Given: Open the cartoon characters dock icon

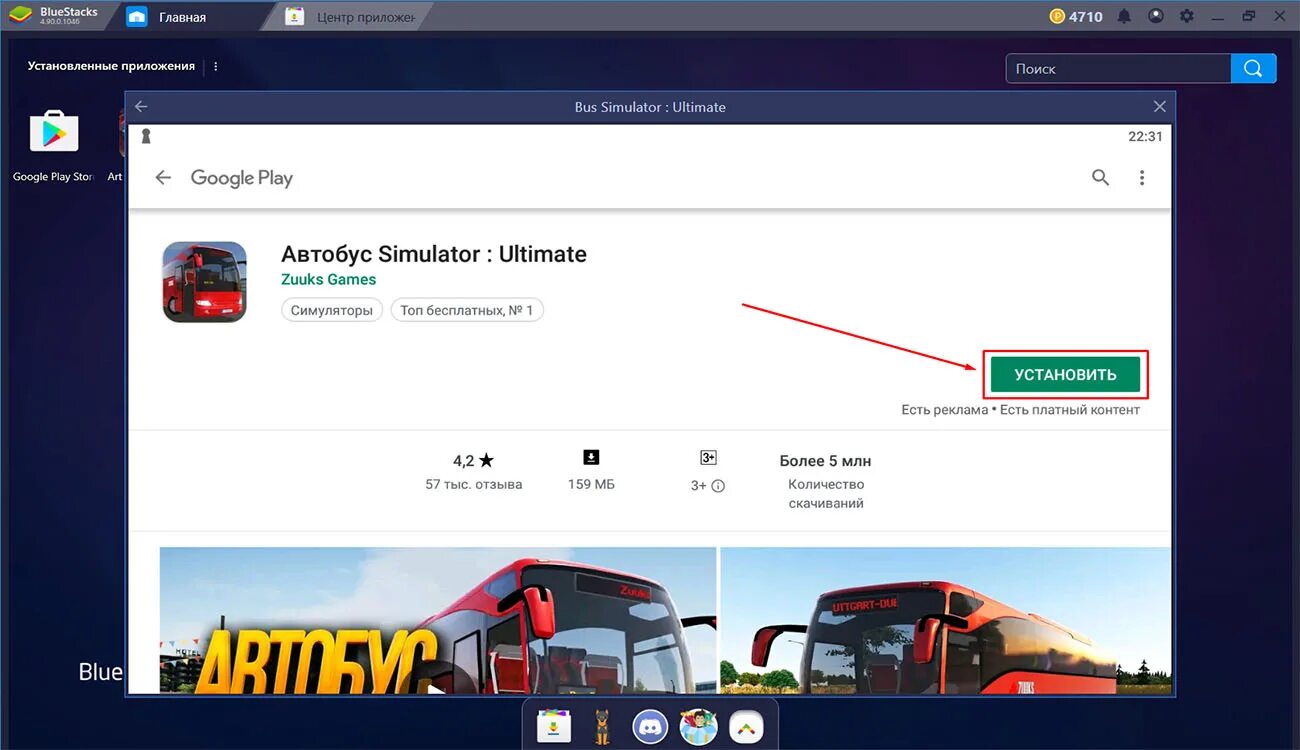Looking at the screenshot, I should [698, 726].
